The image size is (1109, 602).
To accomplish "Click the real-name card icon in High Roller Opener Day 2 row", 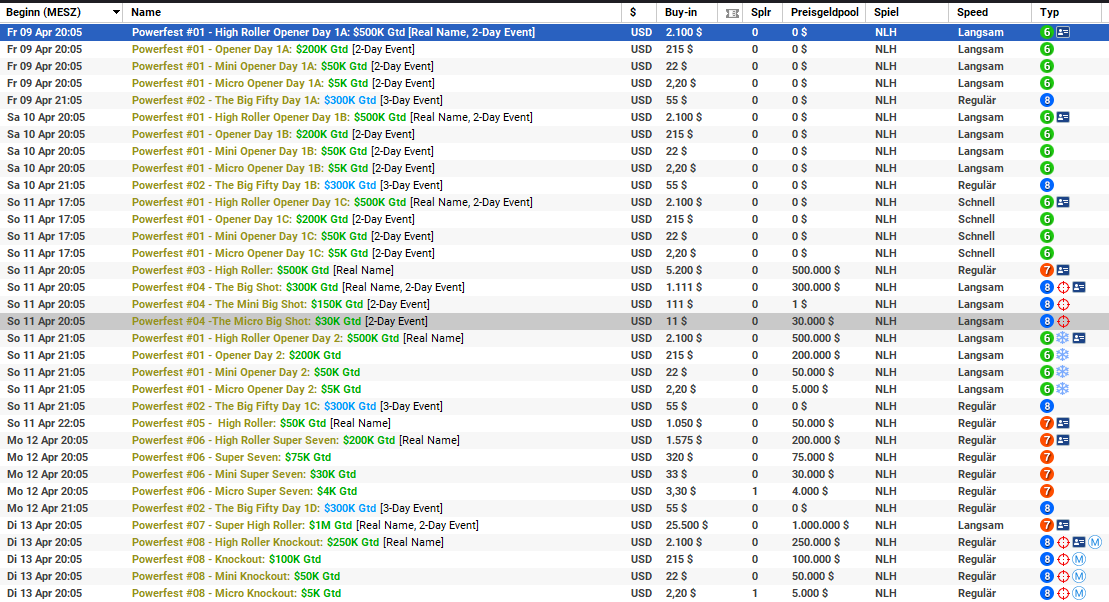I will [x=1079, y=338].
